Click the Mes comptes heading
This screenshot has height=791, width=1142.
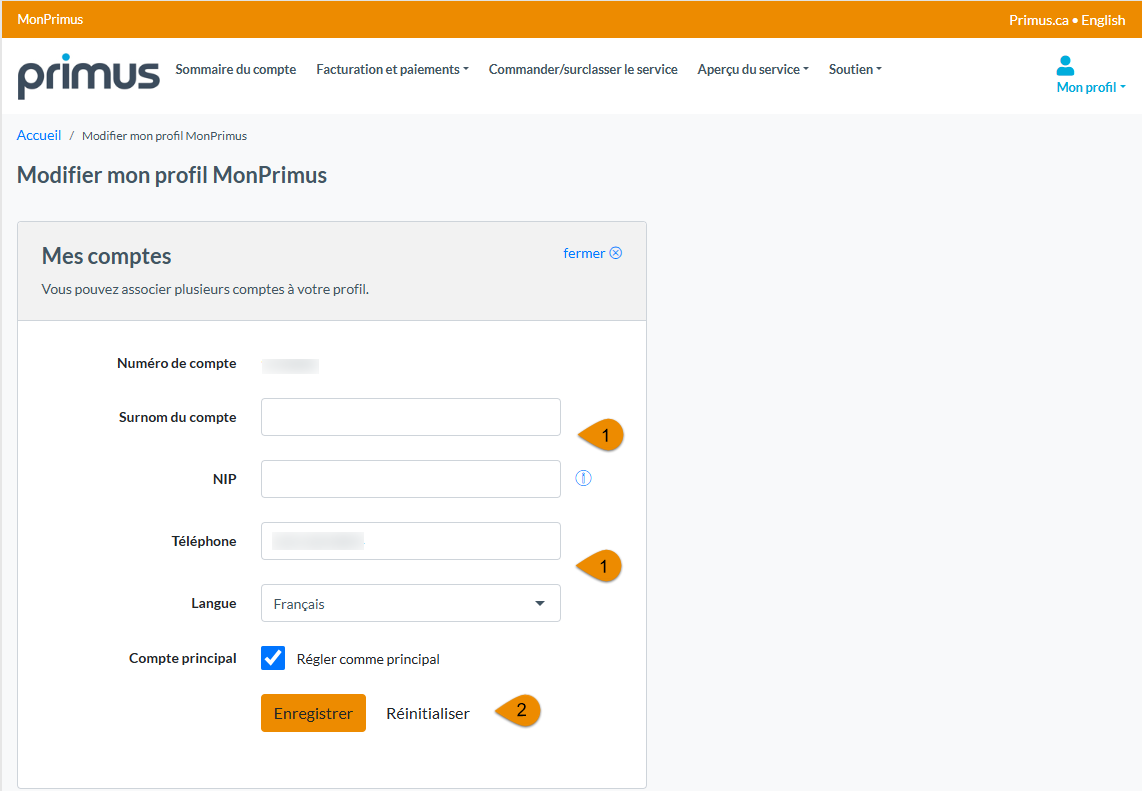(106, 256)
